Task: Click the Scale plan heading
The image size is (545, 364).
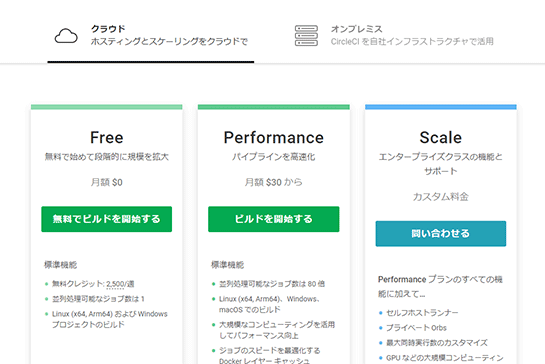Action: (441, 137)
